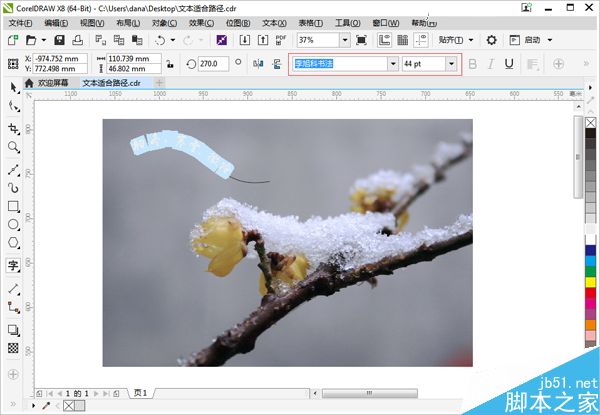This screenshot has width=600, height=415.
Task: Toggle the Show grid icon
Action: 403,40
